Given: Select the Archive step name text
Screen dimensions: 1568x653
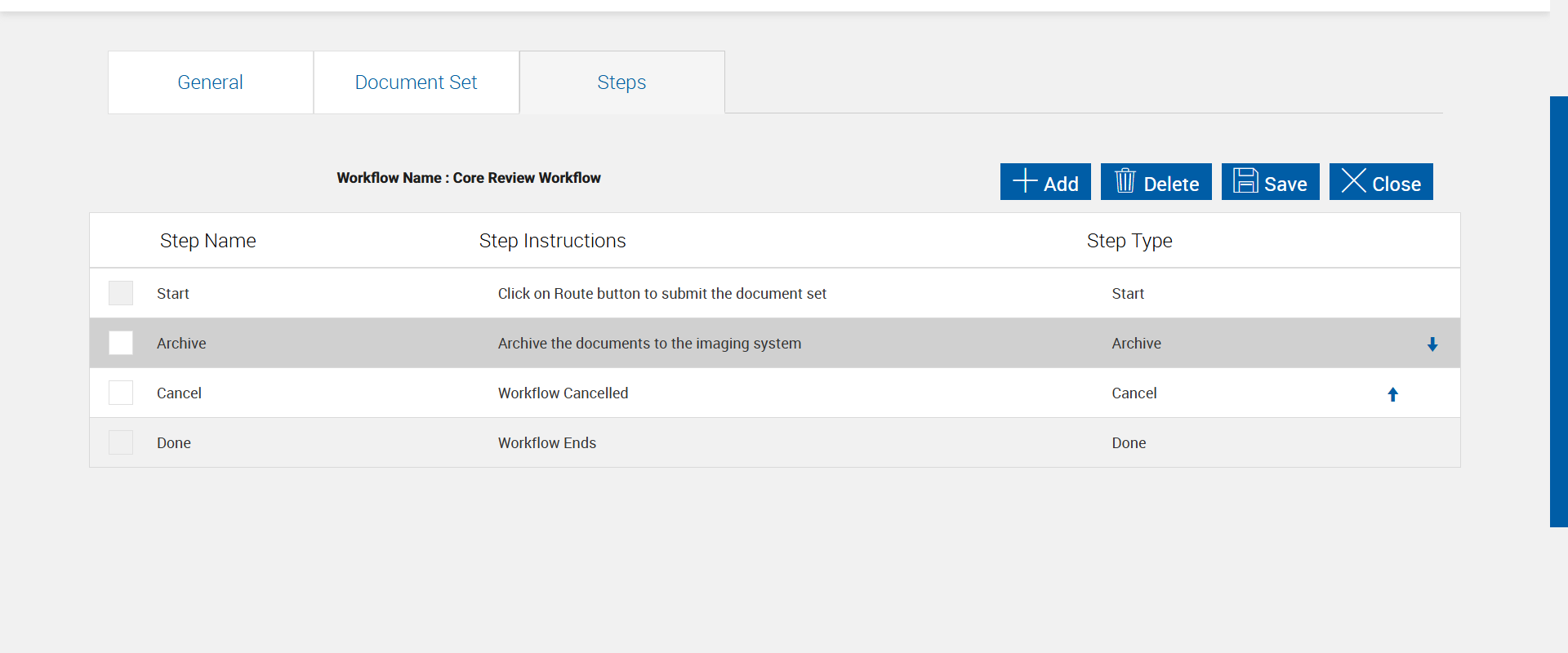Looking at the screenshot, I should click(x=181, y=344).
